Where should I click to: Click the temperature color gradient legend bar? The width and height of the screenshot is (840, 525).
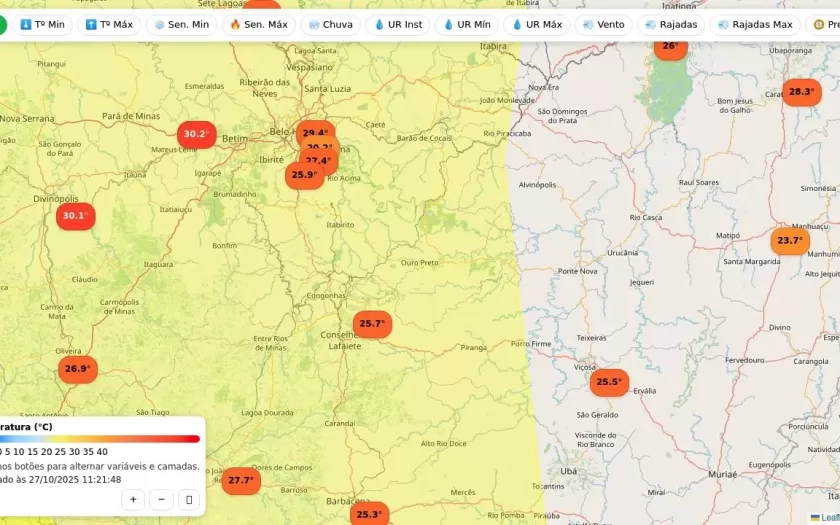pos(100,439)
